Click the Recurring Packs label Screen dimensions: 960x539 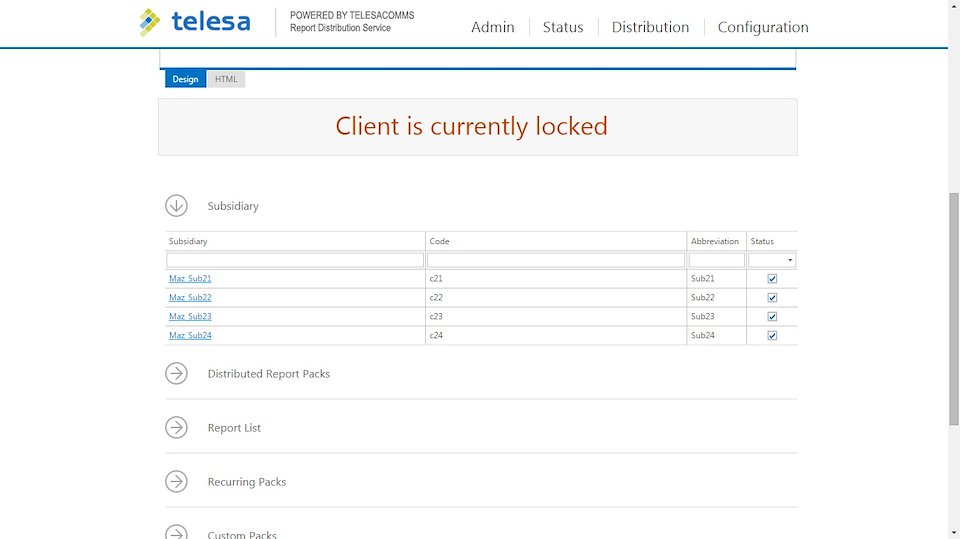(x=247, y=482)
